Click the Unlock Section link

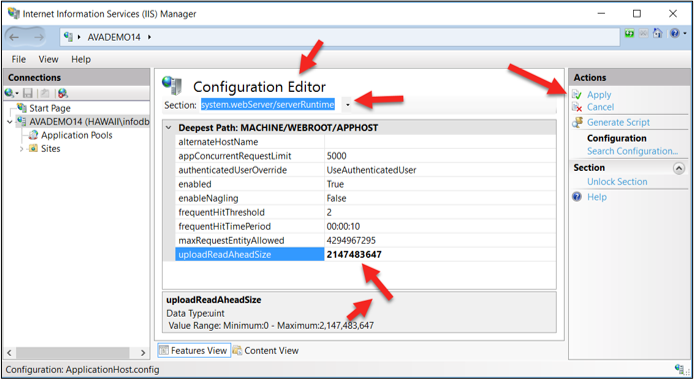(617, 182)
